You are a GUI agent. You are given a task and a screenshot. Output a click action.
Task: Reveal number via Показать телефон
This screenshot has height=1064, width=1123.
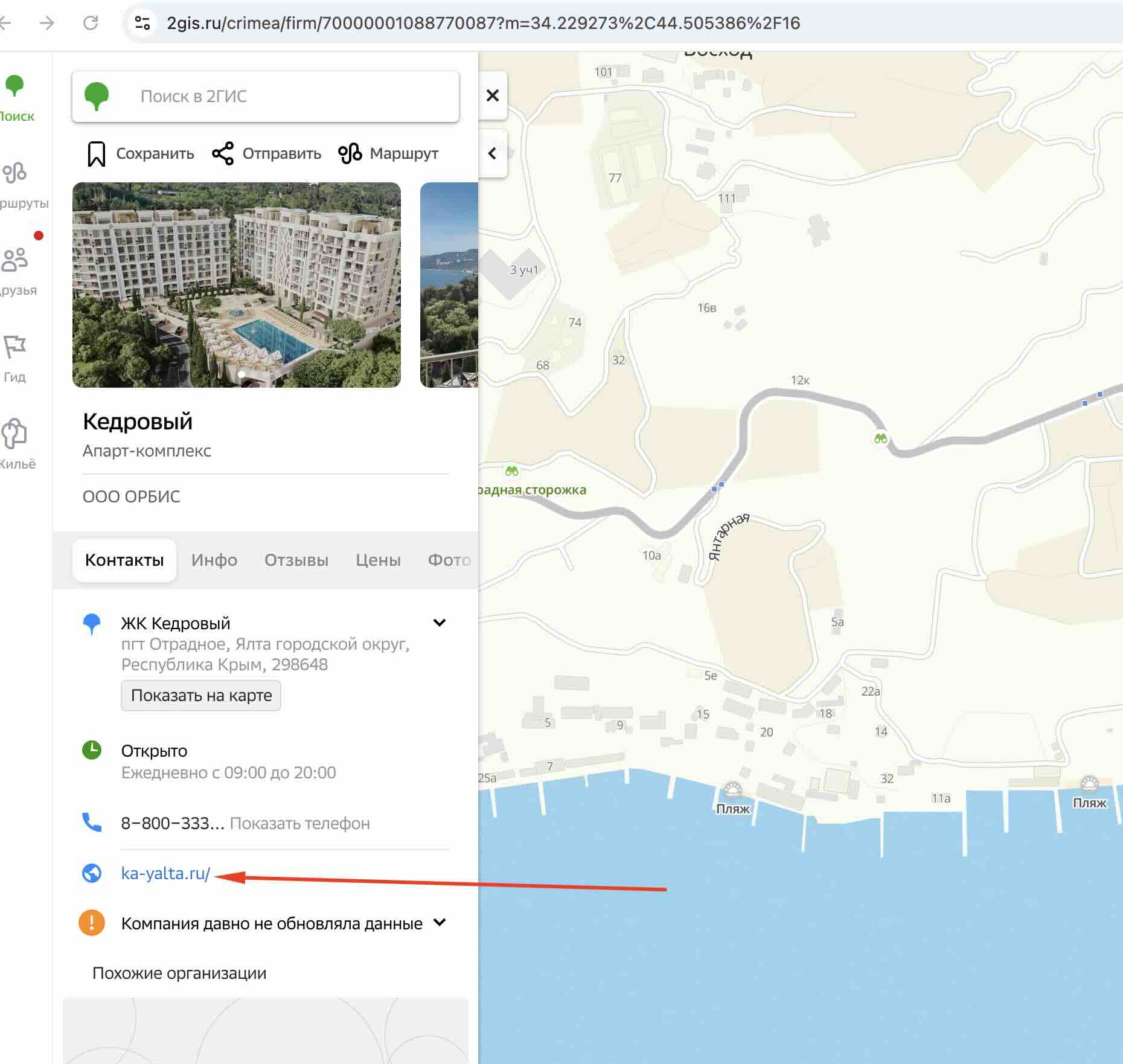click(299, 824)
